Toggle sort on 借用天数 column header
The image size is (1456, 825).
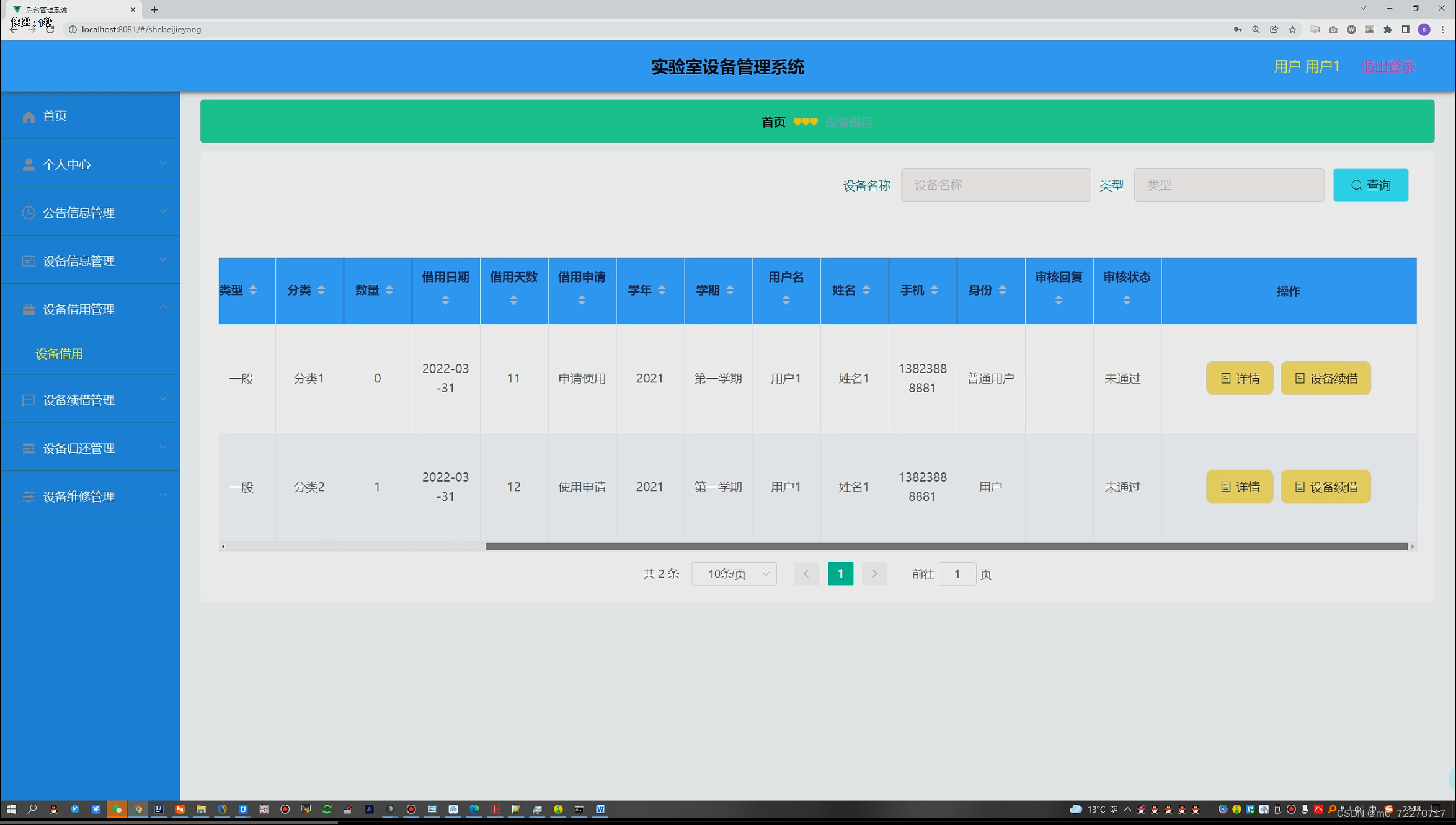coord(513,299)
